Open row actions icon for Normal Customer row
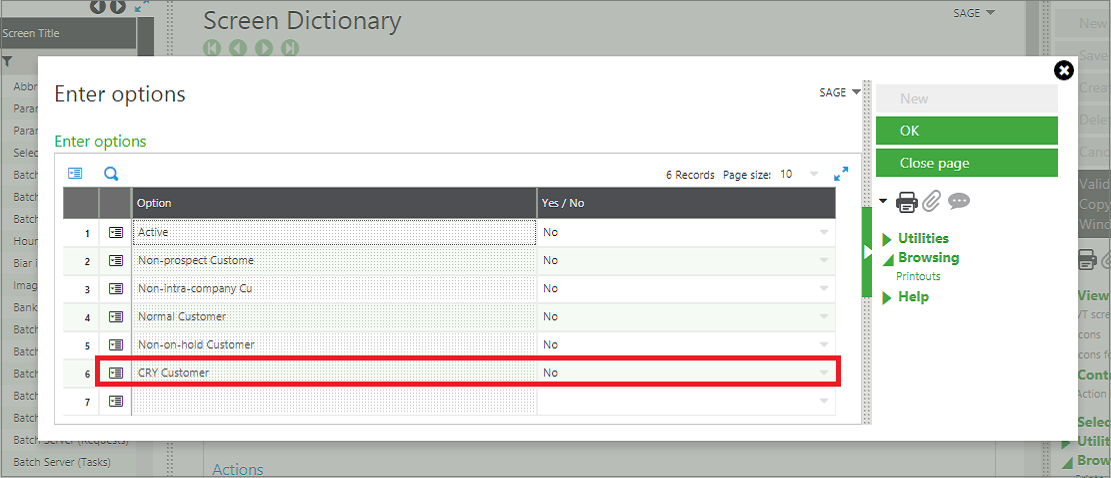Image resolution: width=1111 pixels, height=478 pixels. point(115,317)
